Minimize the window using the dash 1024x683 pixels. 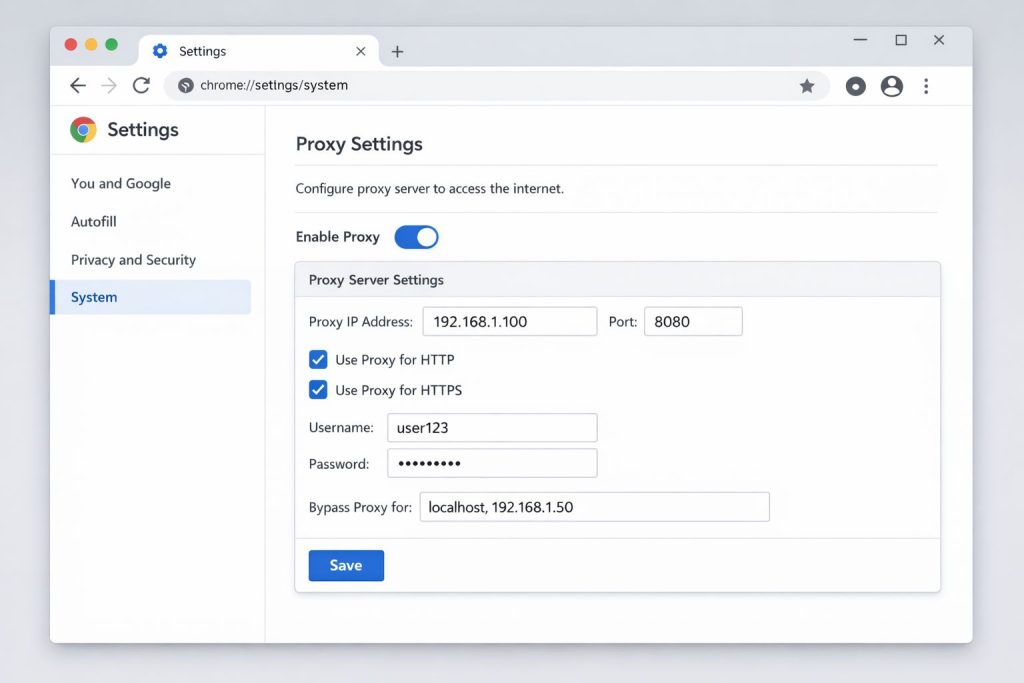[x=860, y=40]
